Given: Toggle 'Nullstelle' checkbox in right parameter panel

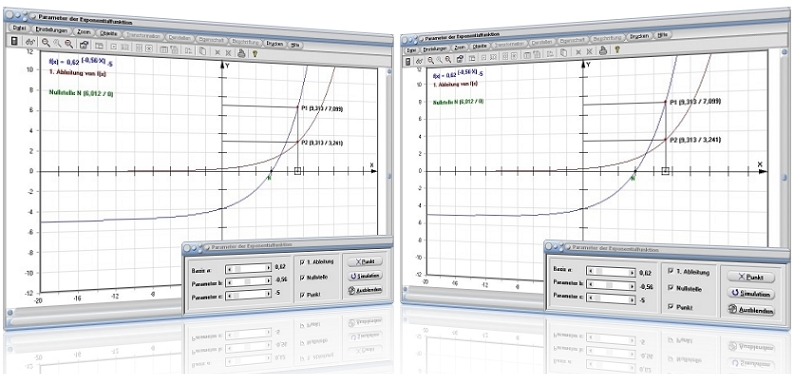Looking at the screenshot, I should (670, 287).
